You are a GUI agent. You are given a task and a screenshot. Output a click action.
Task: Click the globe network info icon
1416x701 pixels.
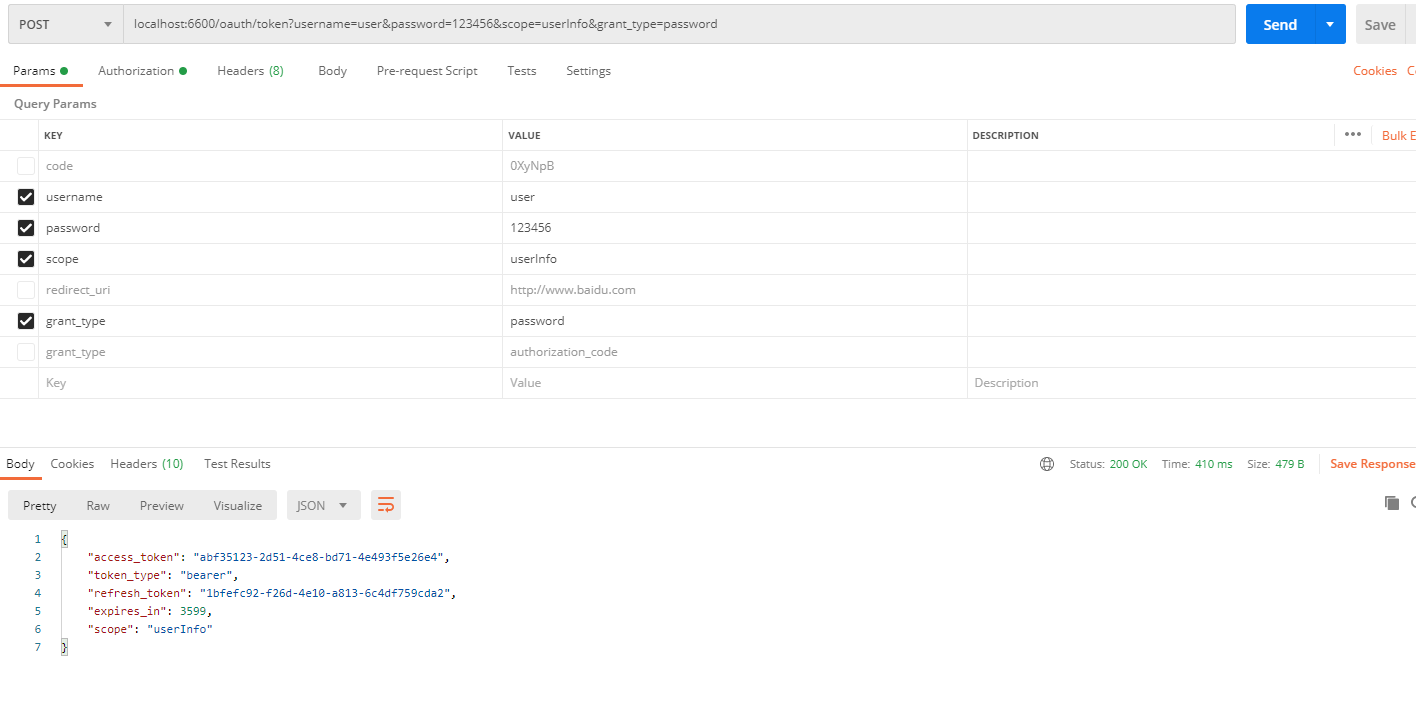1047,464
